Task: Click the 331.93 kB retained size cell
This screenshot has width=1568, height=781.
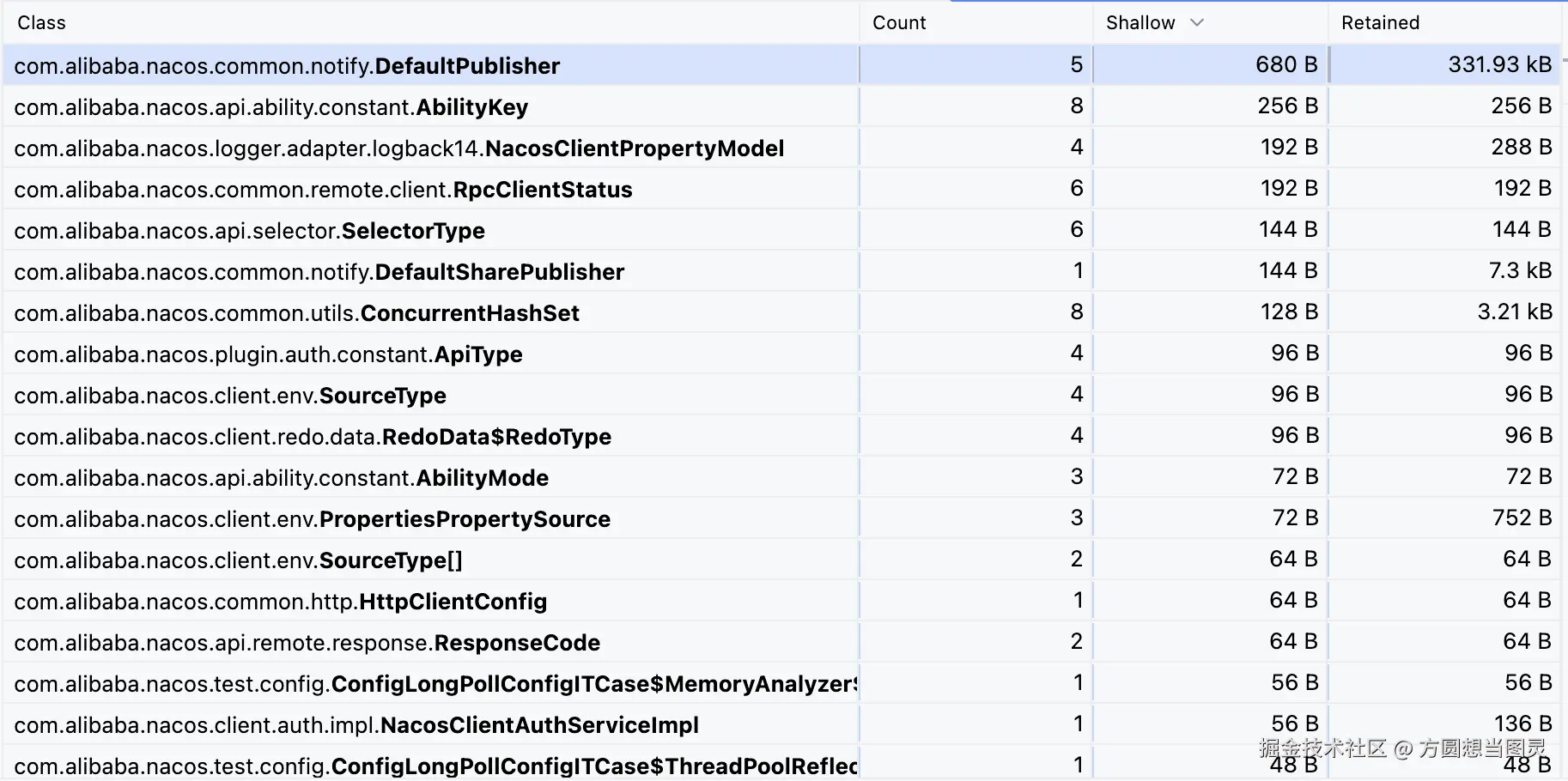Action: coord(1498,65)
